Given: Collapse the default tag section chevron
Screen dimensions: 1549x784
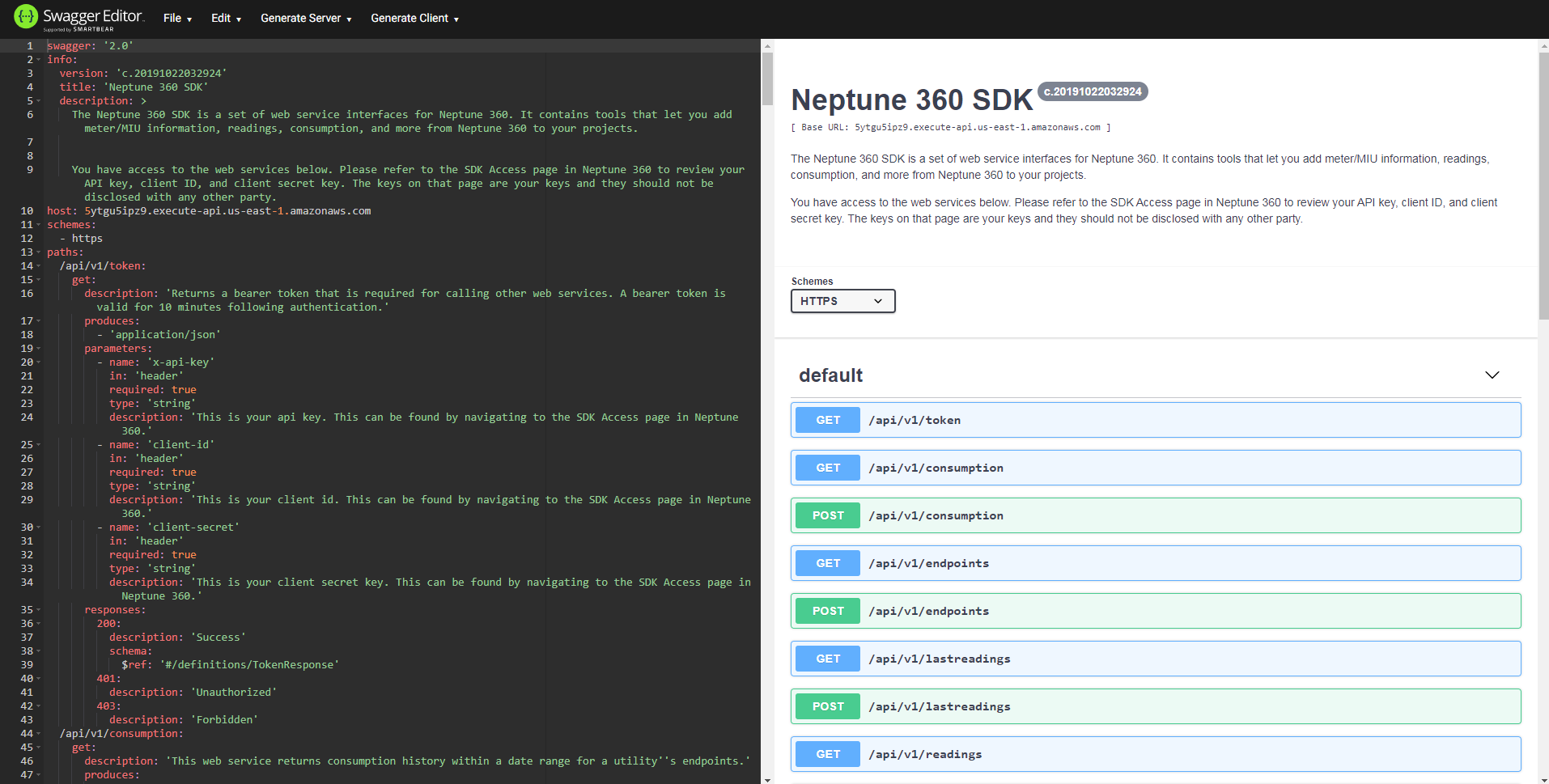Looking at the screenshot, I should 1492,375.
